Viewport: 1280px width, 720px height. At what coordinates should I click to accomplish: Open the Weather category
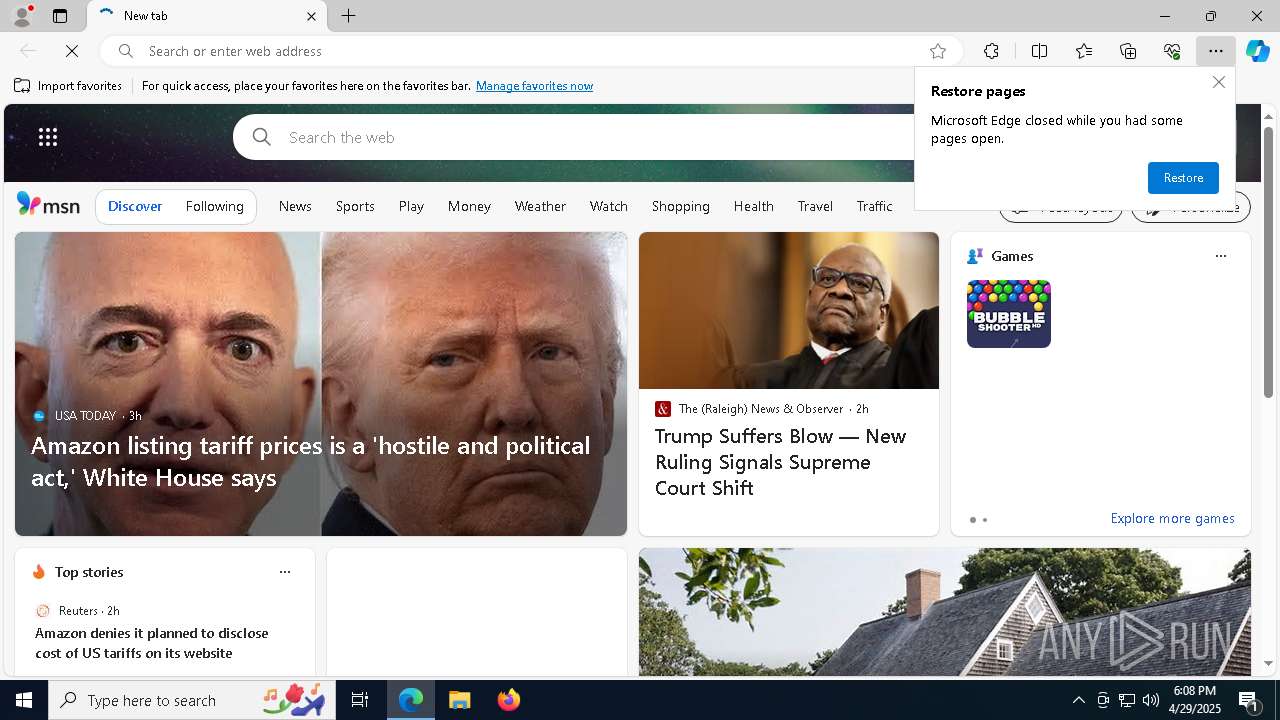pyautogui.click(x=540, y=206)
